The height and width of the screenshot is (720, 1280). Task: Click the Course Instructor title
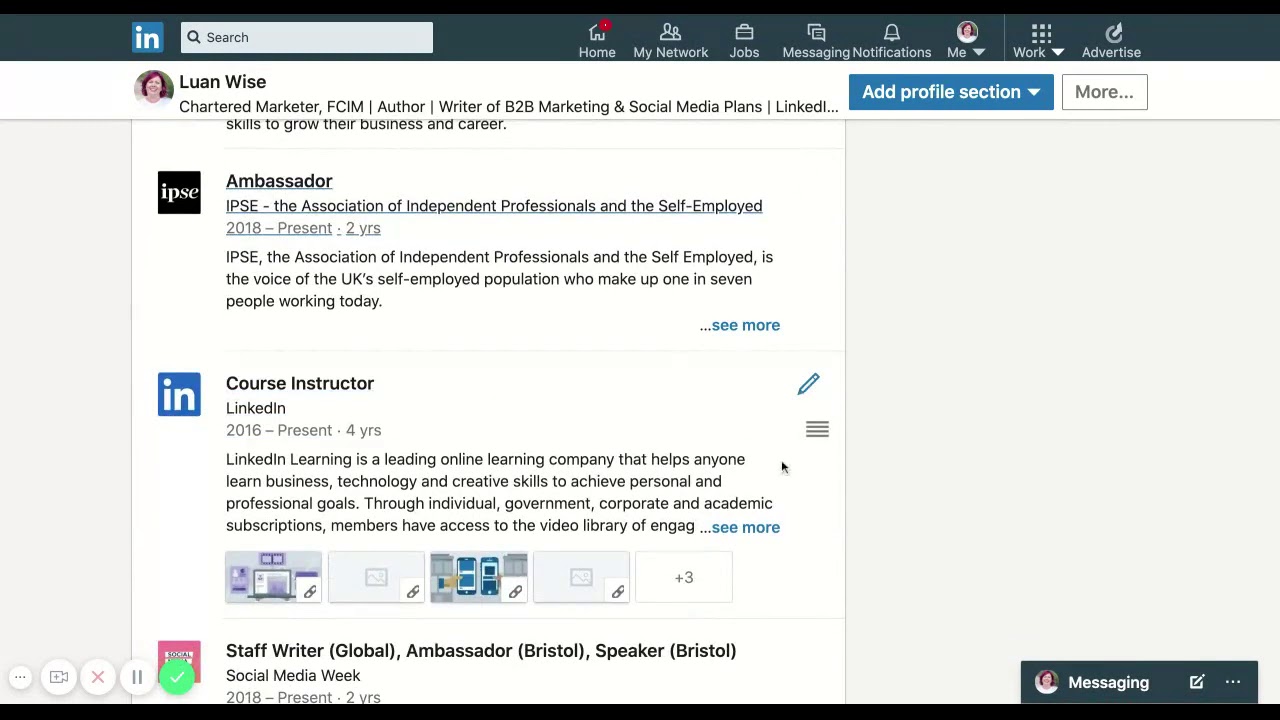point(300,383)
